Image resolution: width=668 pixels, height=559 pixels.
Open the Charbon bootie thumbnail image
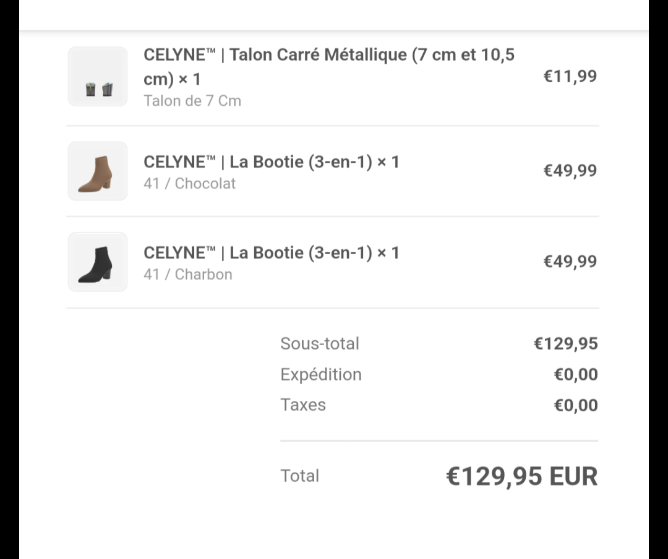98,262
